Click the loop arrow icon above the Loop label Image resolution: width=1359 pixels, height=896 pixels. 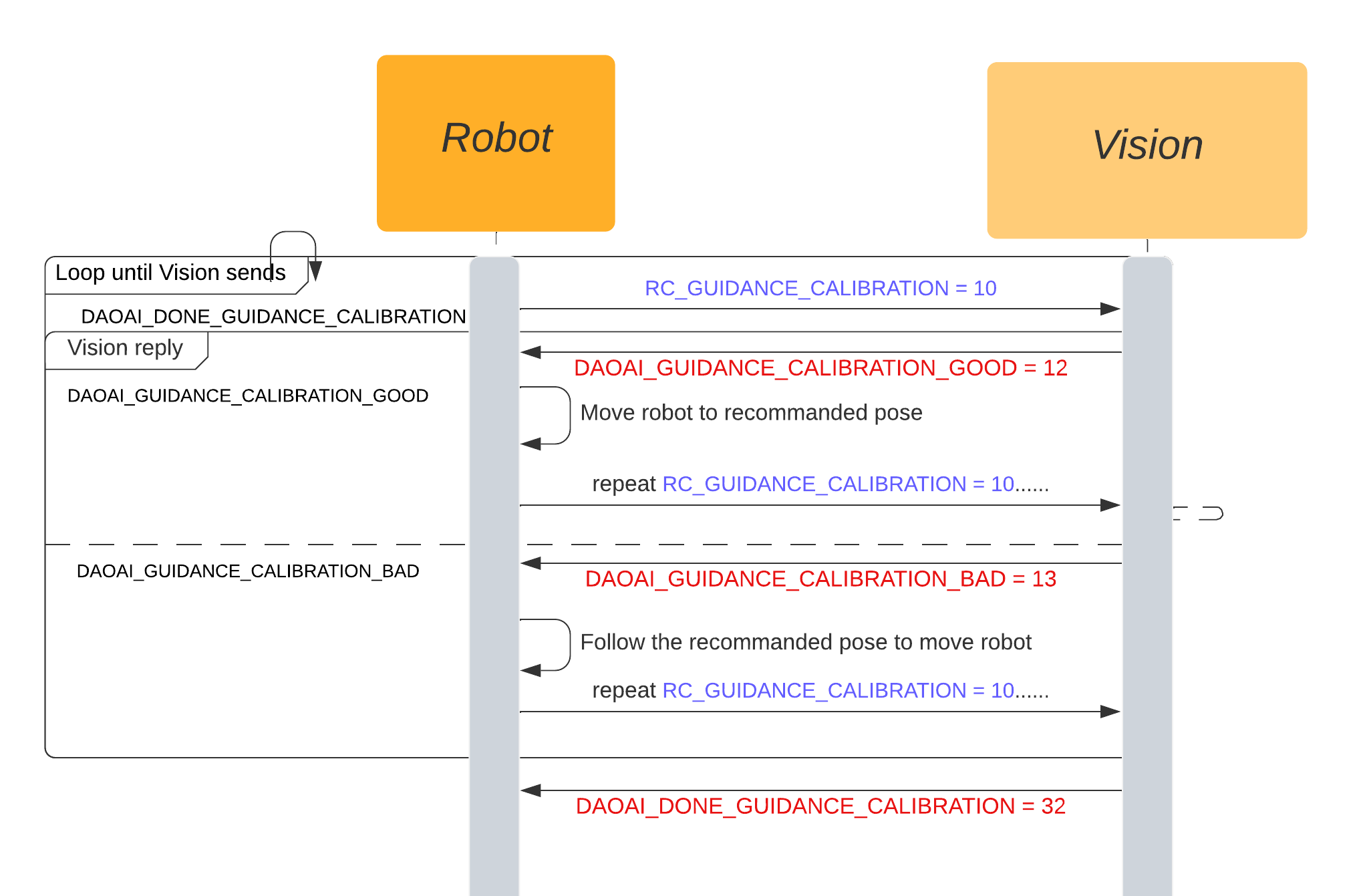pyautogui.click(x=294, y=255)
